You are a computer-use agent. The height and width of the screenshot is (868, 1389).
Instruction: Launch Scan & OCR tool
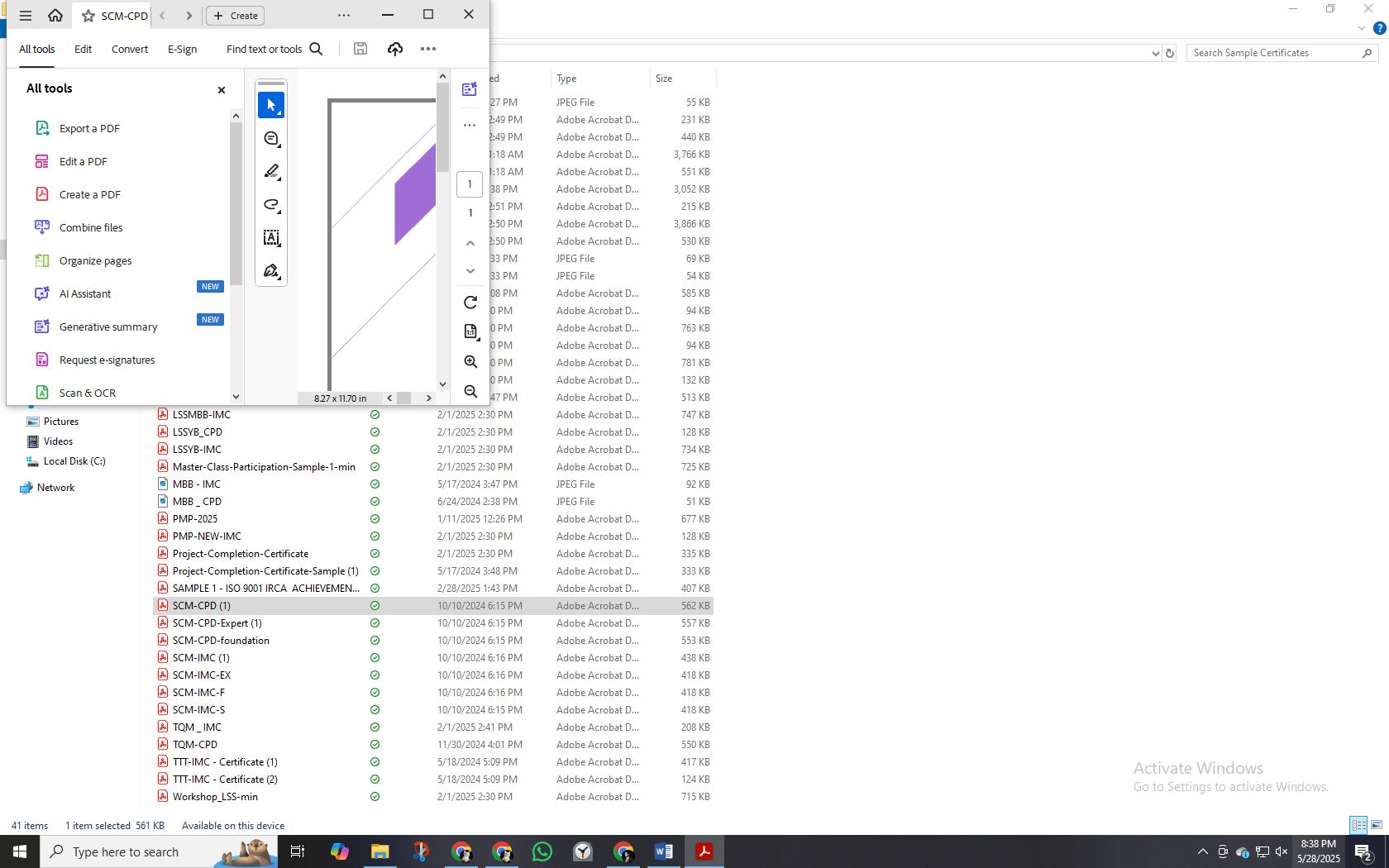click(87, 393)
